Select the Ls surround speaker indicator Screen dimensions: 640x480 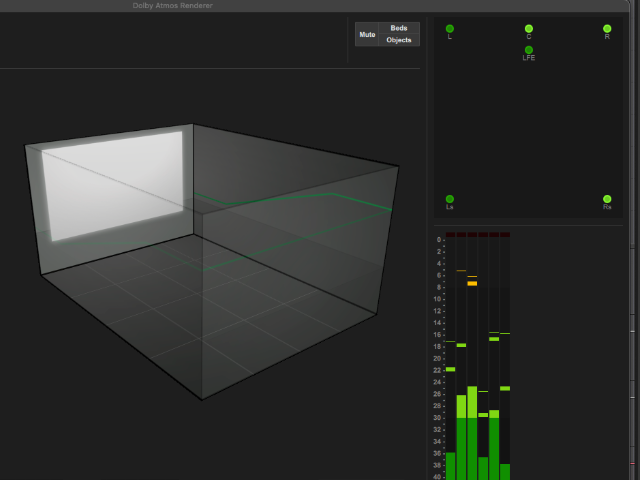click(450, 199)
